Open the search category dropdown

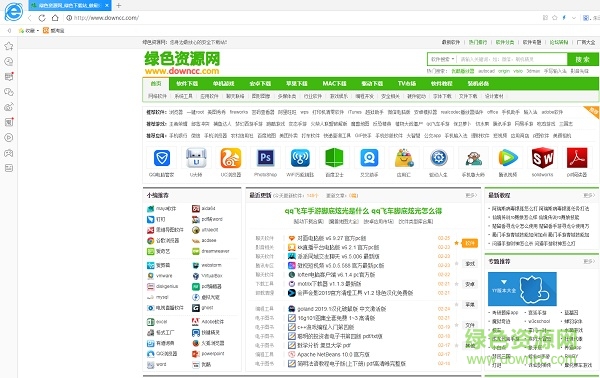[x=442, y=59]
